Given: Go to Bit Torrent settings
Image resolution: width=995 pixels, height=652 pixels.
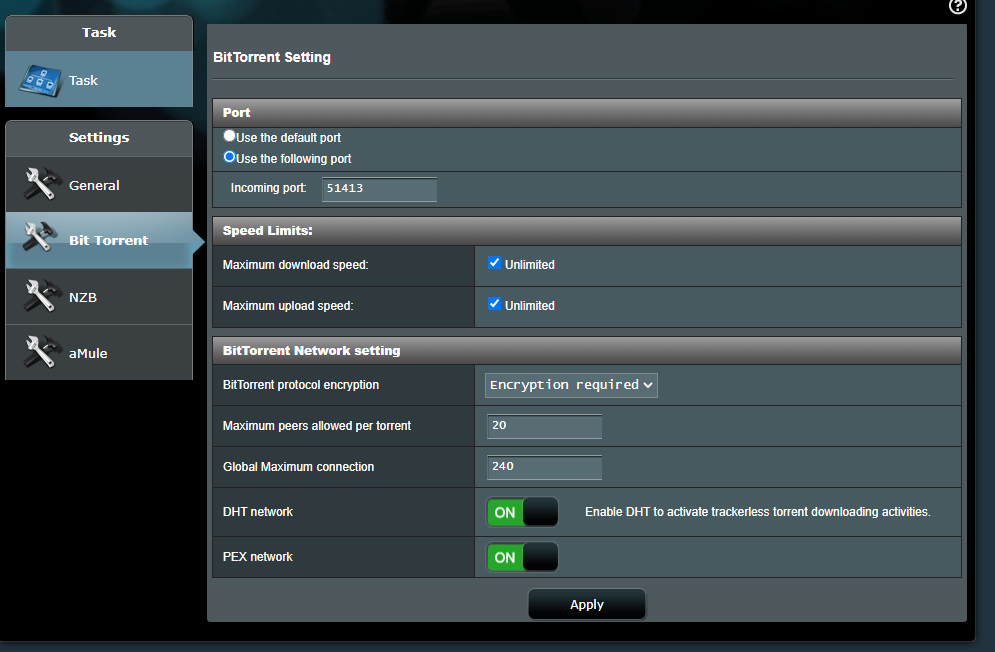Looking at the screenshot, I should [99, 240].
